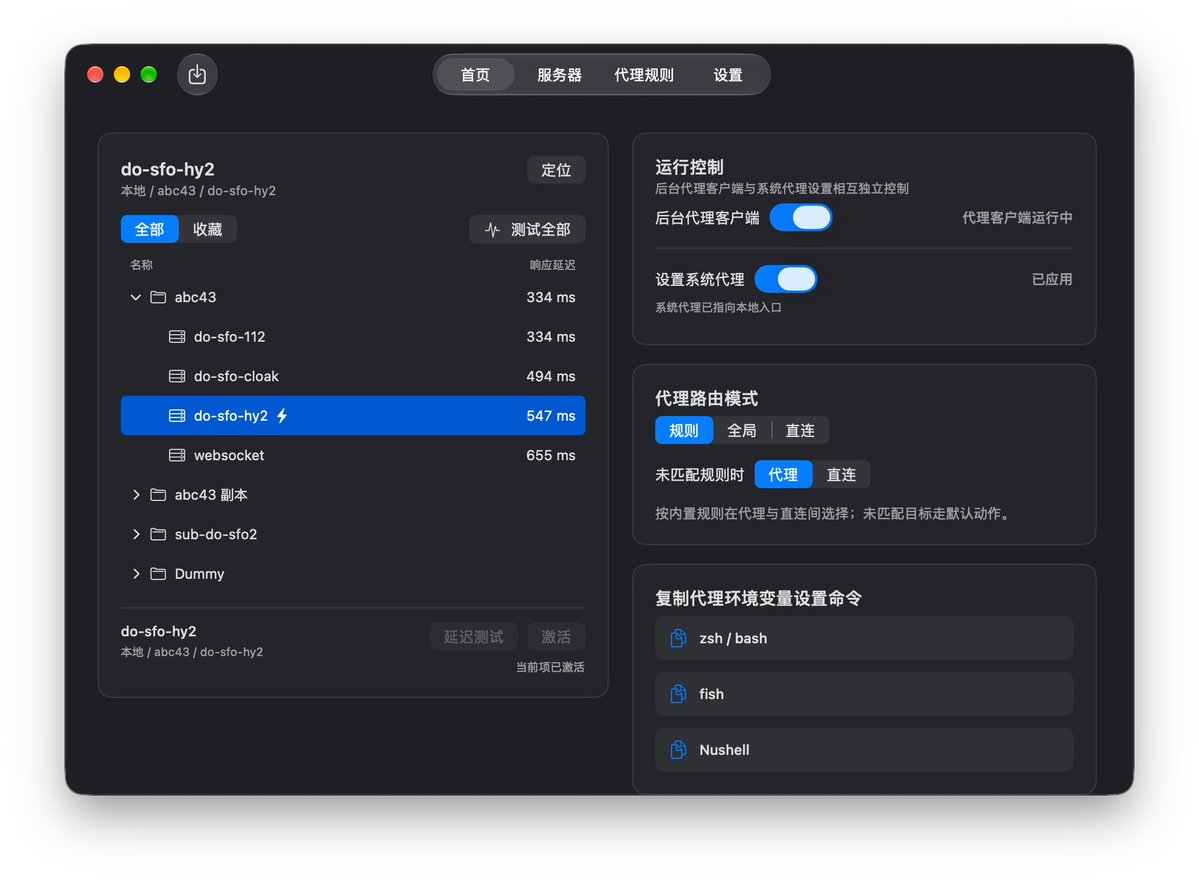Click the server icon beside do-sfo-hy2
Image resolution: width=1199 pixels, height=881 pixels.
tap(177, 415)
